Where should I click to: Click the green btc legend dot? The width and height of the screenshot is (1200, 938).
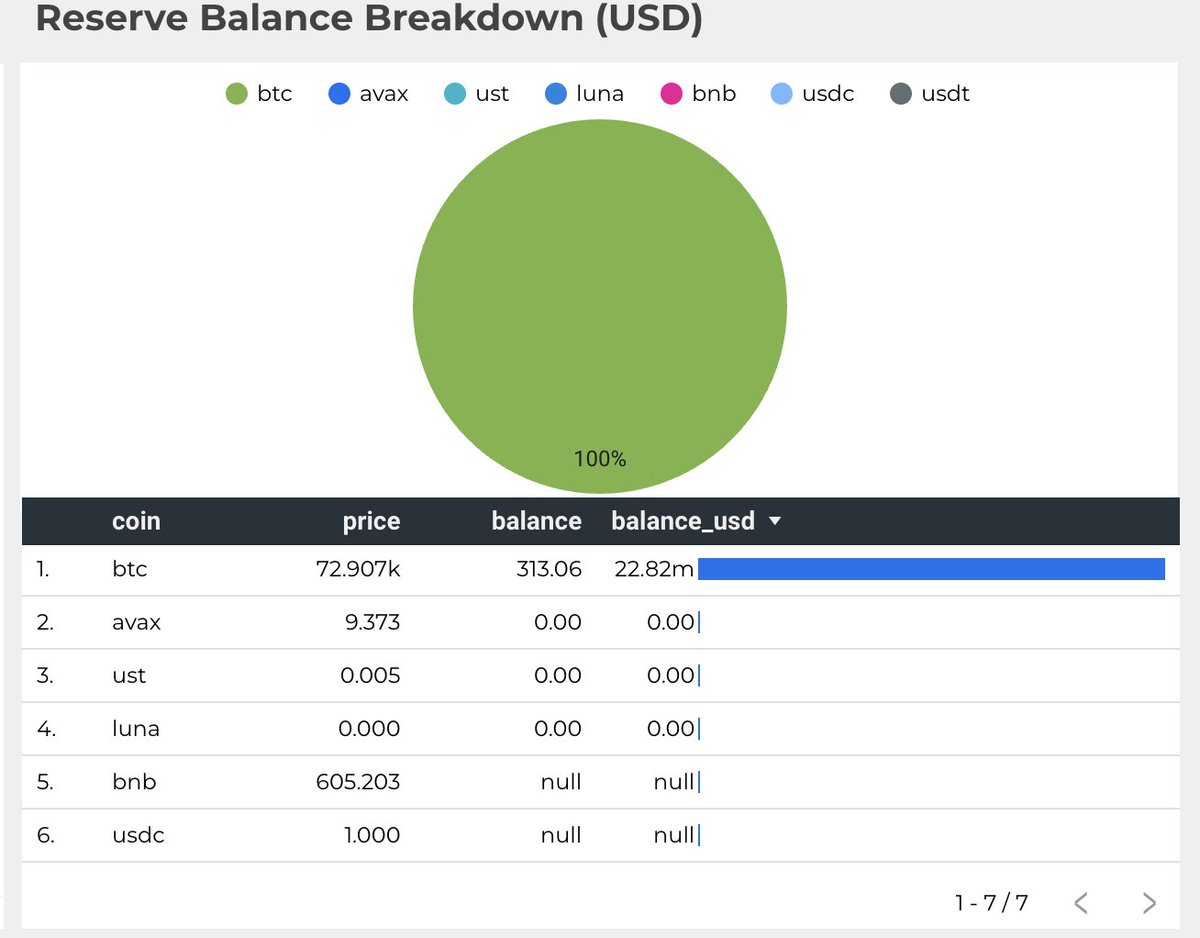pos(236,94)
